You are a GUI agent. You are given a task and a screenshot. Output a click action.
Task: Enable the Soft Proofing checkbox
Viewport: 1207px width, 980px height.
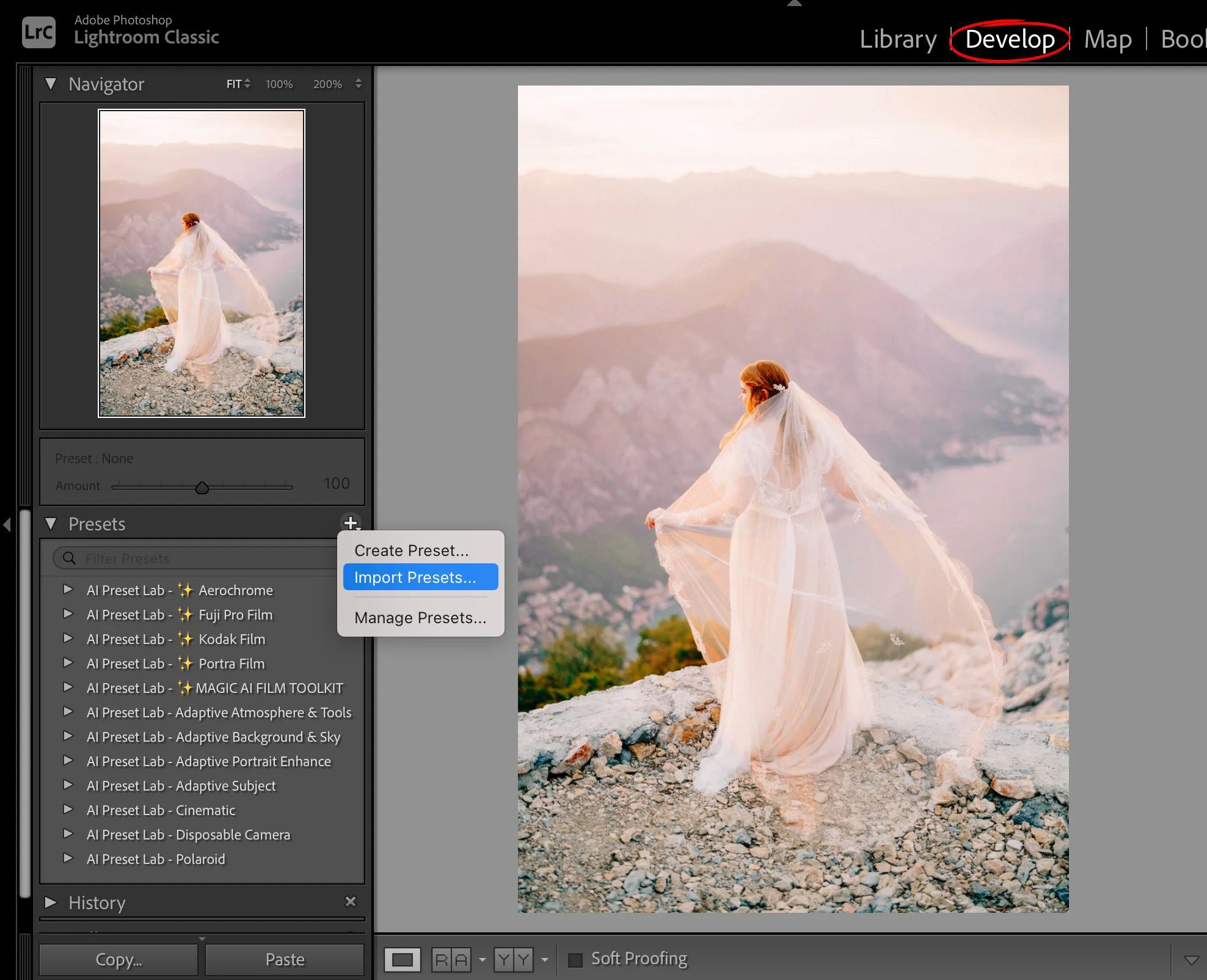(575, 959)
